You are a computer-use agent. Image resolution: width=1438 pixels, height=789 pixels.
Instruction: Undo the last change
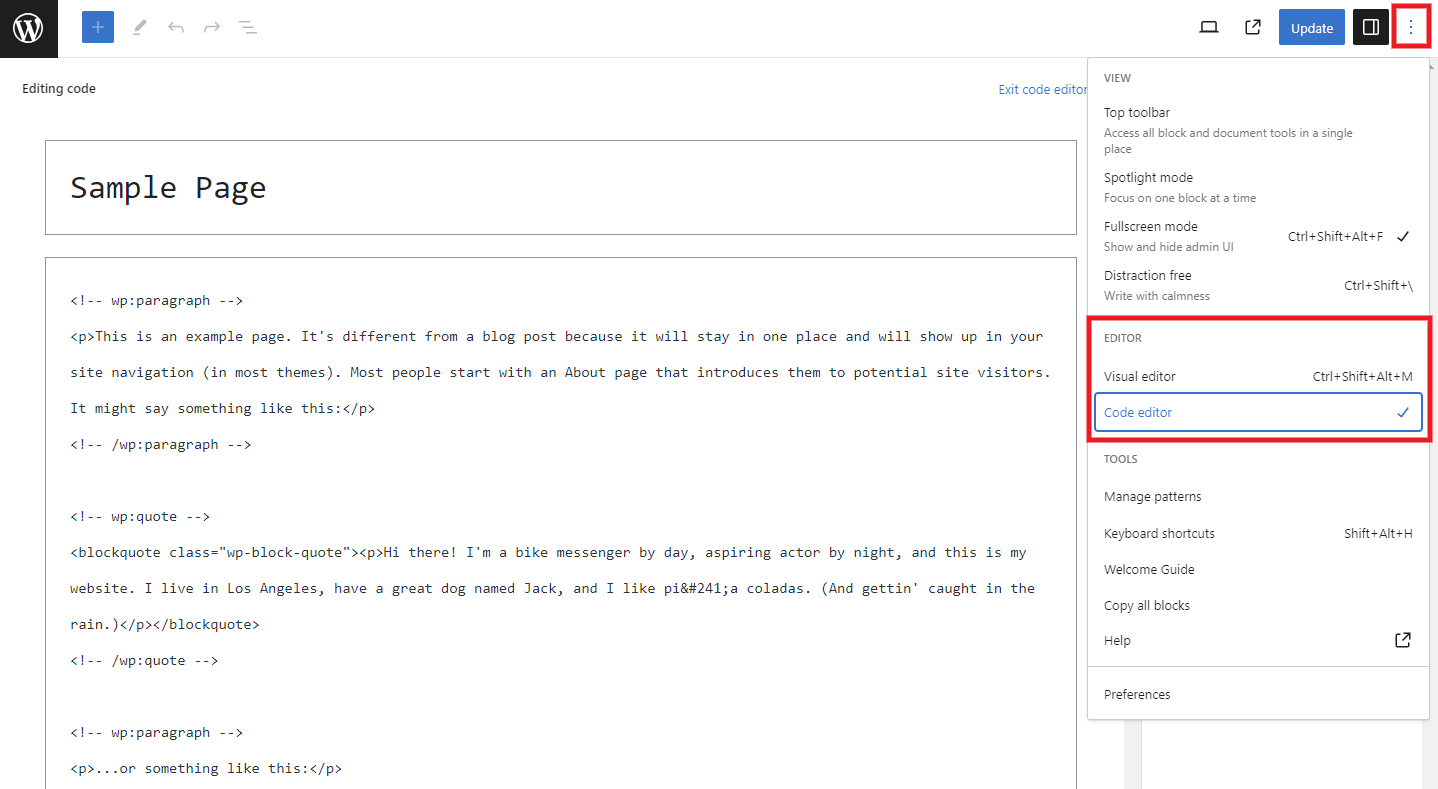(175, 27)
